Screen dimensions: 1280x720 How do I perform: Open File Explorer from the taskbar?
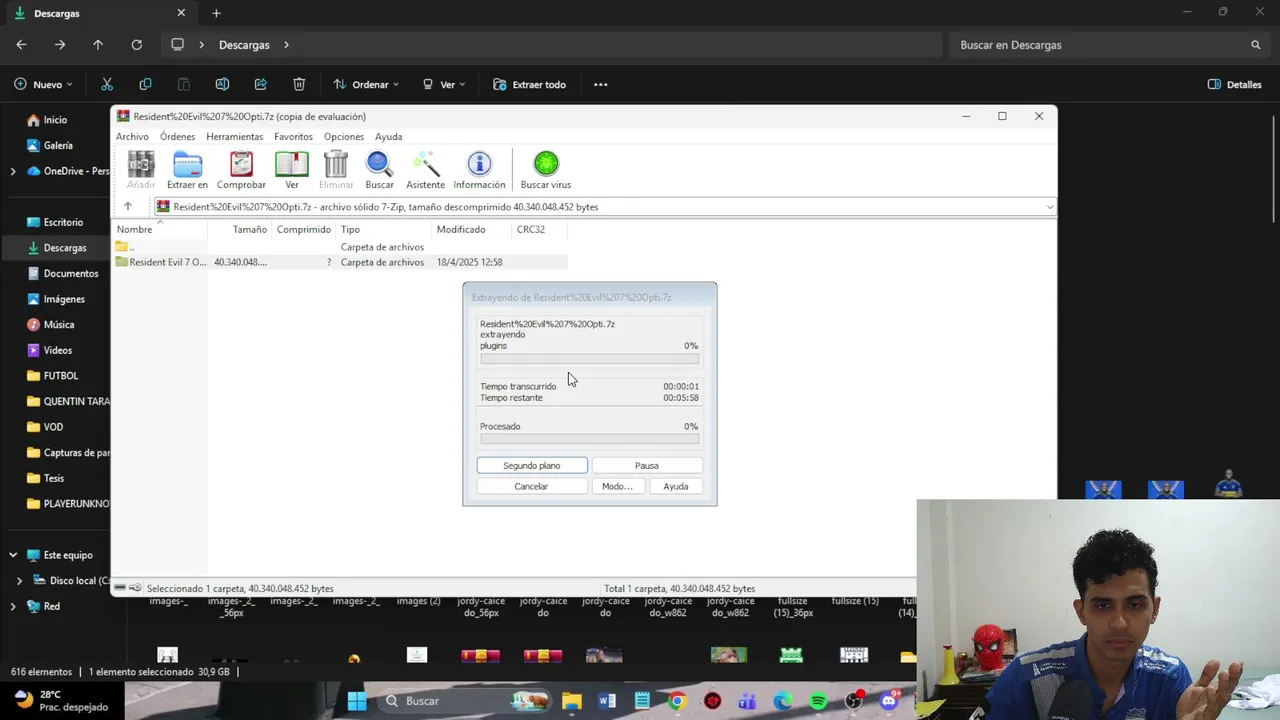click(571, 701)
